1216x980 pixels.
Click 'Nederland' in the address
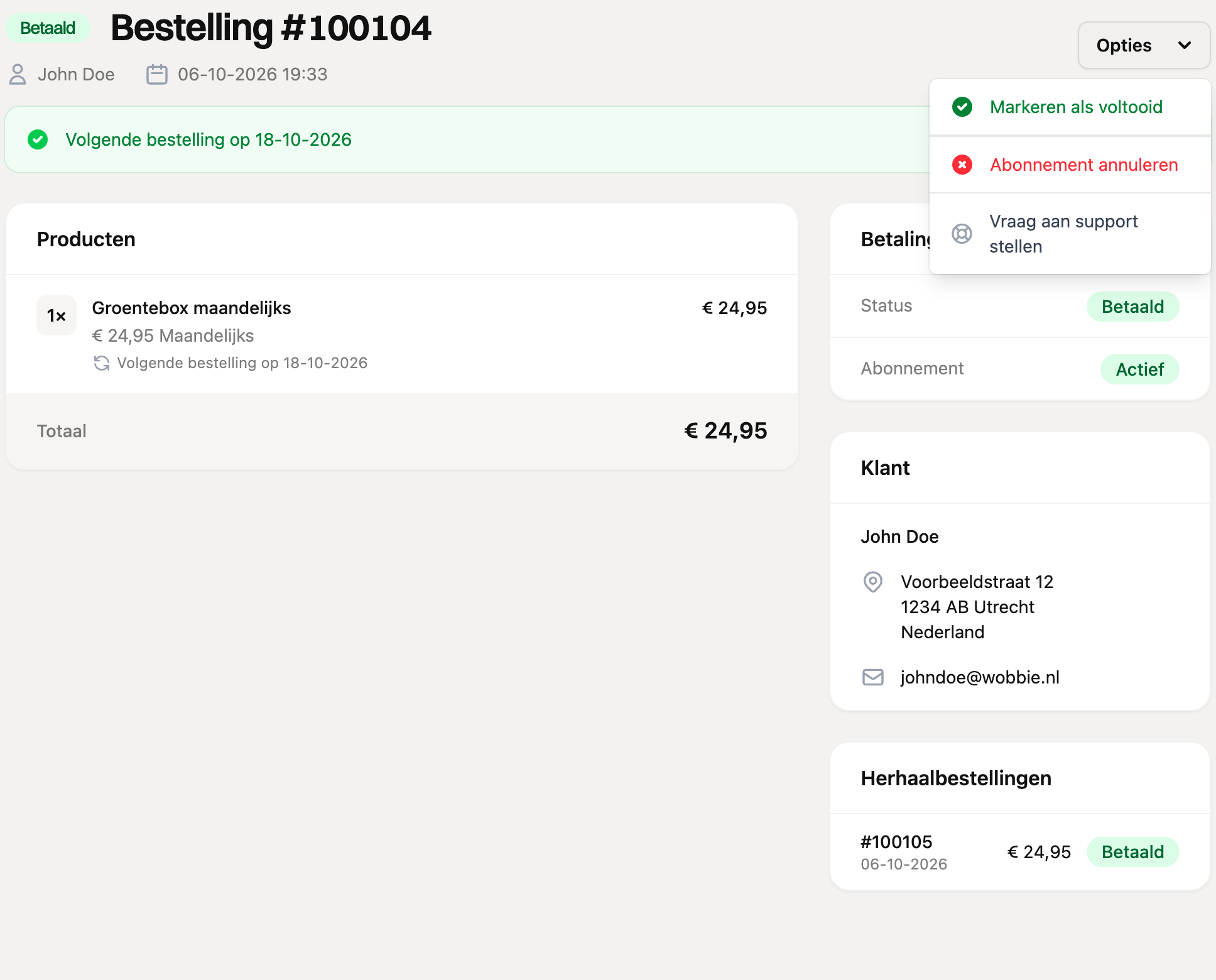tap(942, 632)
